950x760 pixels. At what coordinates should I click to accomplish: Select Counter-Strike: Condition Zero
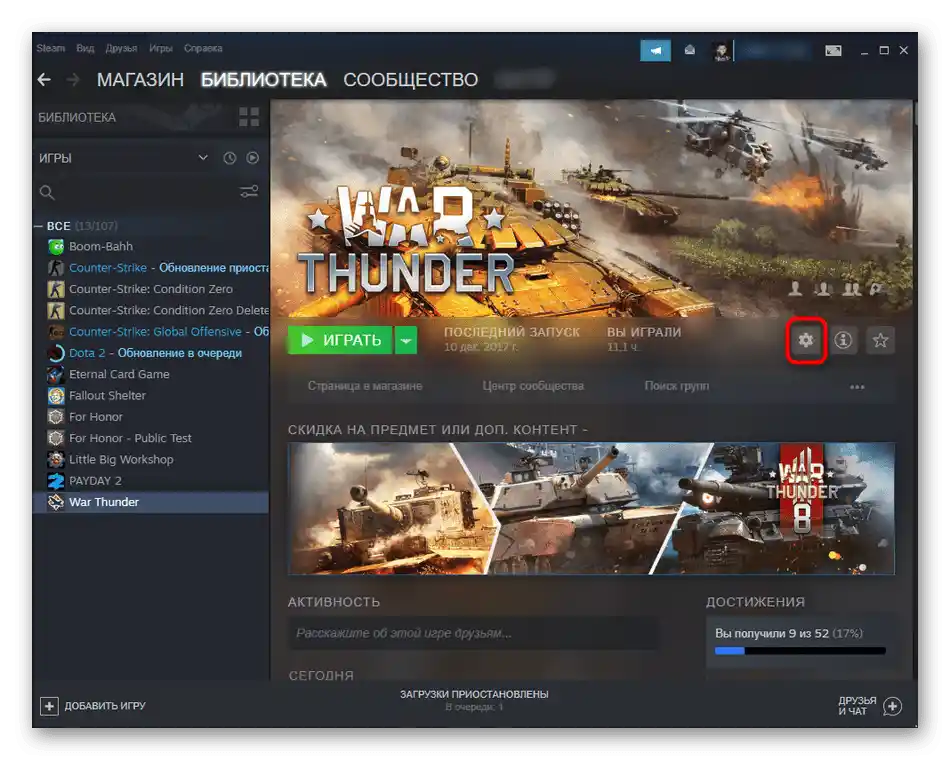151,289
